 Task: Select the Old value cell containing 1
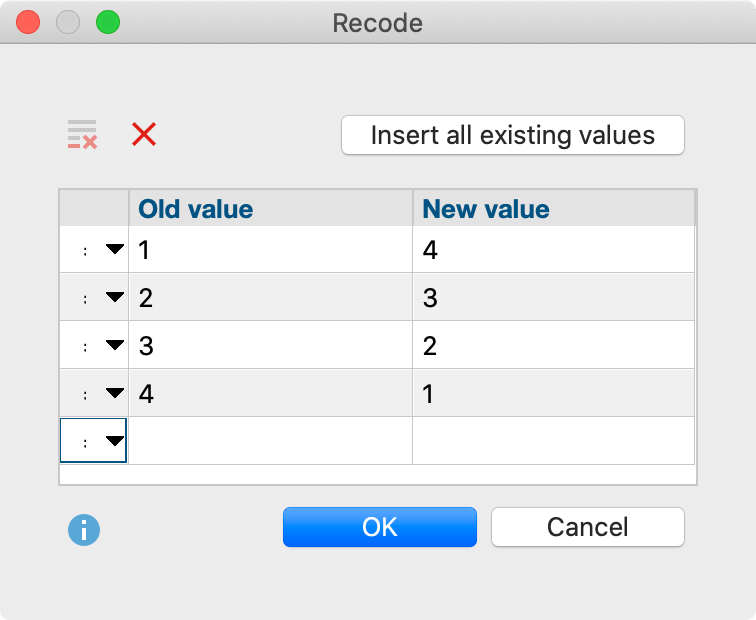click(270, 250)
